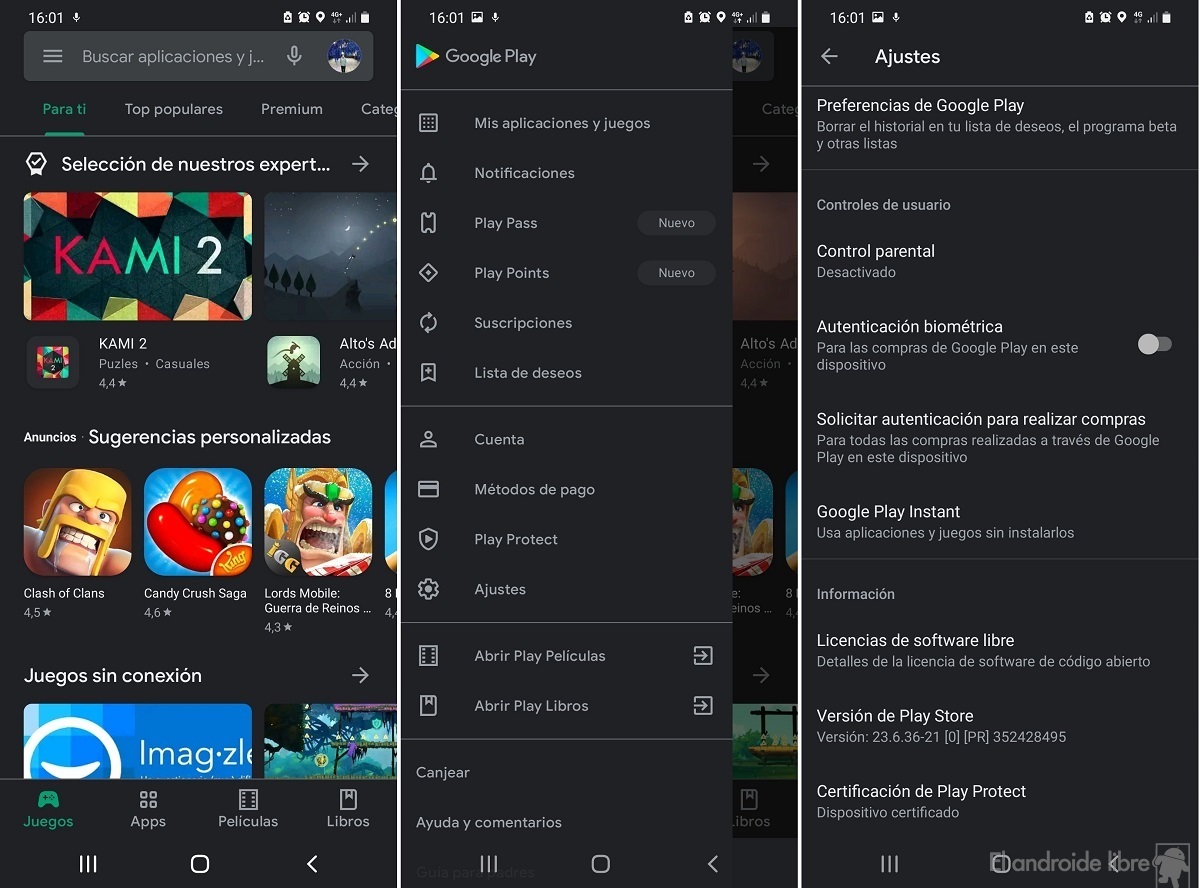Select the Apps bottom navigation tab
The height and width of the screenshot is (888, 1200).
148,810
